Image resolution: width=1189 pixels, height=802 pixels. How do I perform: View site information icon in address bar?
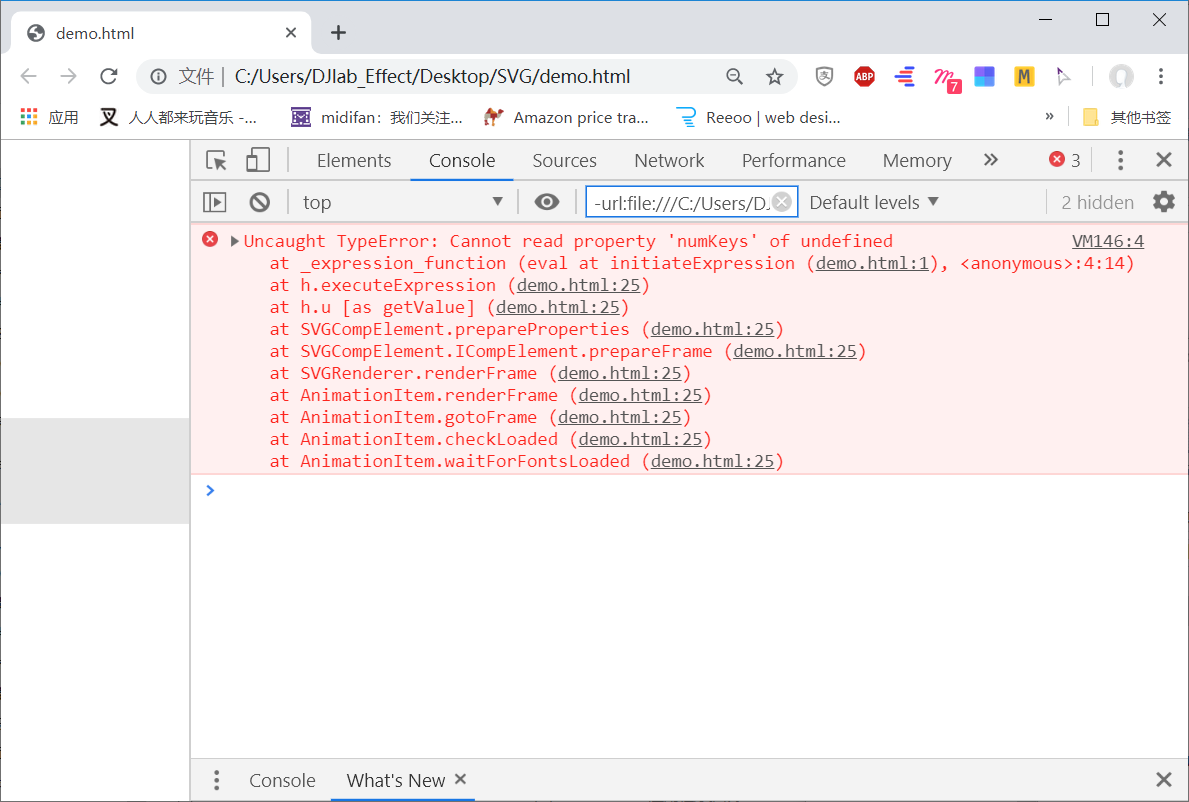pyautogui.click(x=158, y=77)
